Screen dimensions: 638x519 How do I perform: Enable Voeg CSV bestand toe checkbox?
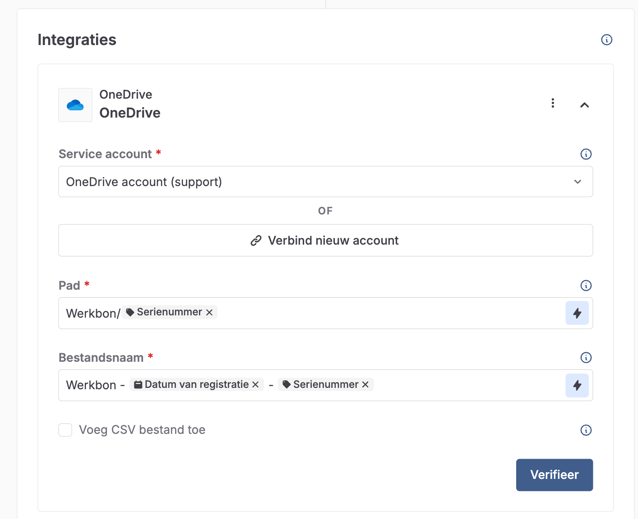pos(65,430)
